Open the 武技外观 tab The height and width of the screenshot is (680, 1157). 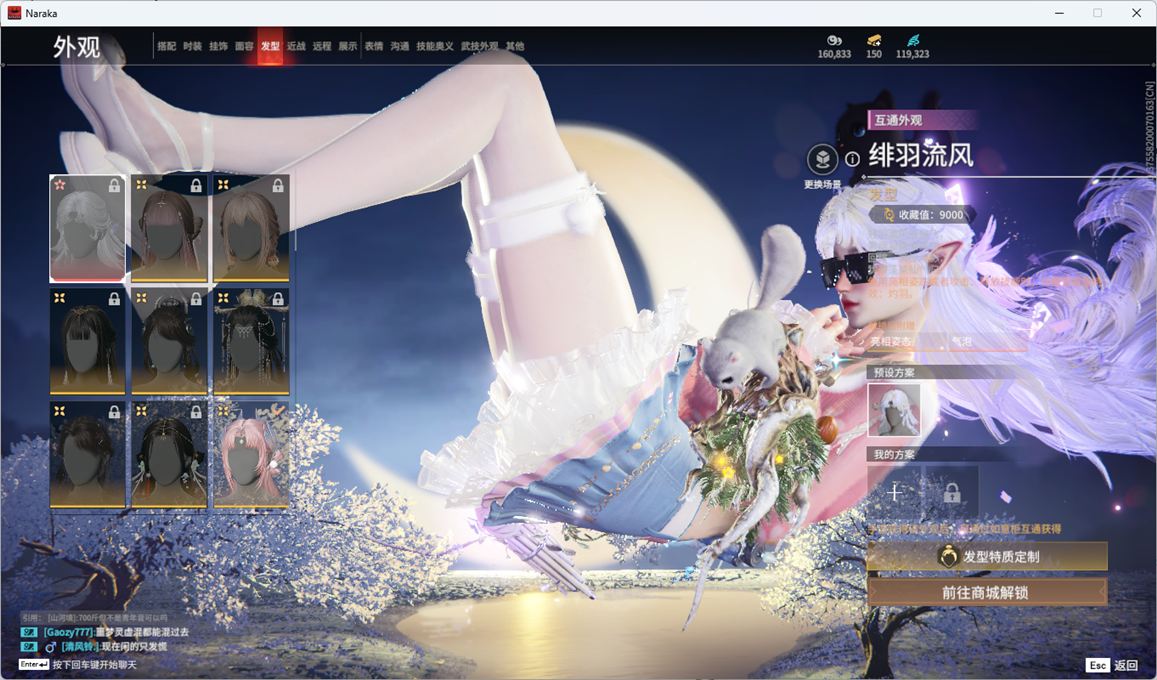[x=480, y=46]
